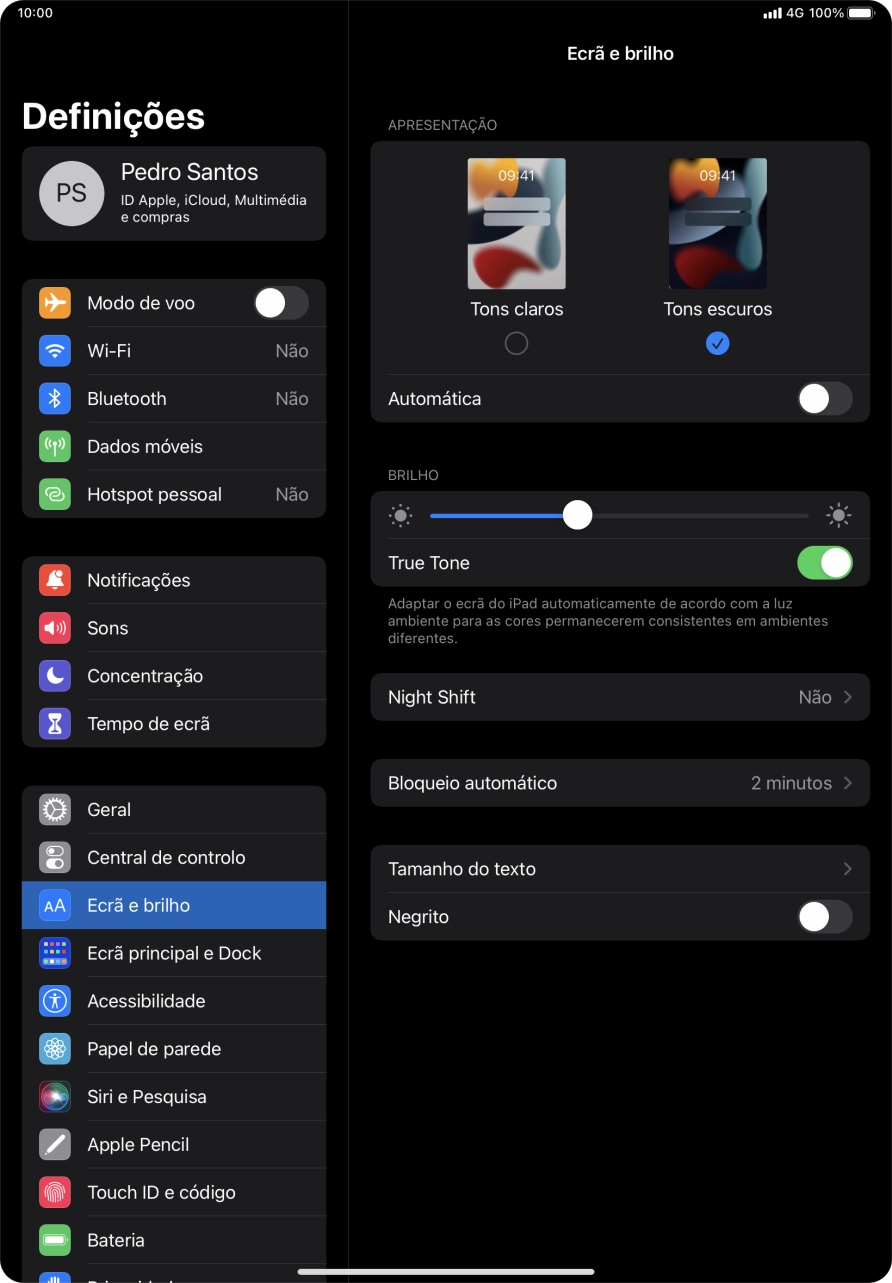Image resolution: width=892 pixels, height=1283 pixels.
Task: Disable the True Tone switch
Action: click(x=824, y=563)
